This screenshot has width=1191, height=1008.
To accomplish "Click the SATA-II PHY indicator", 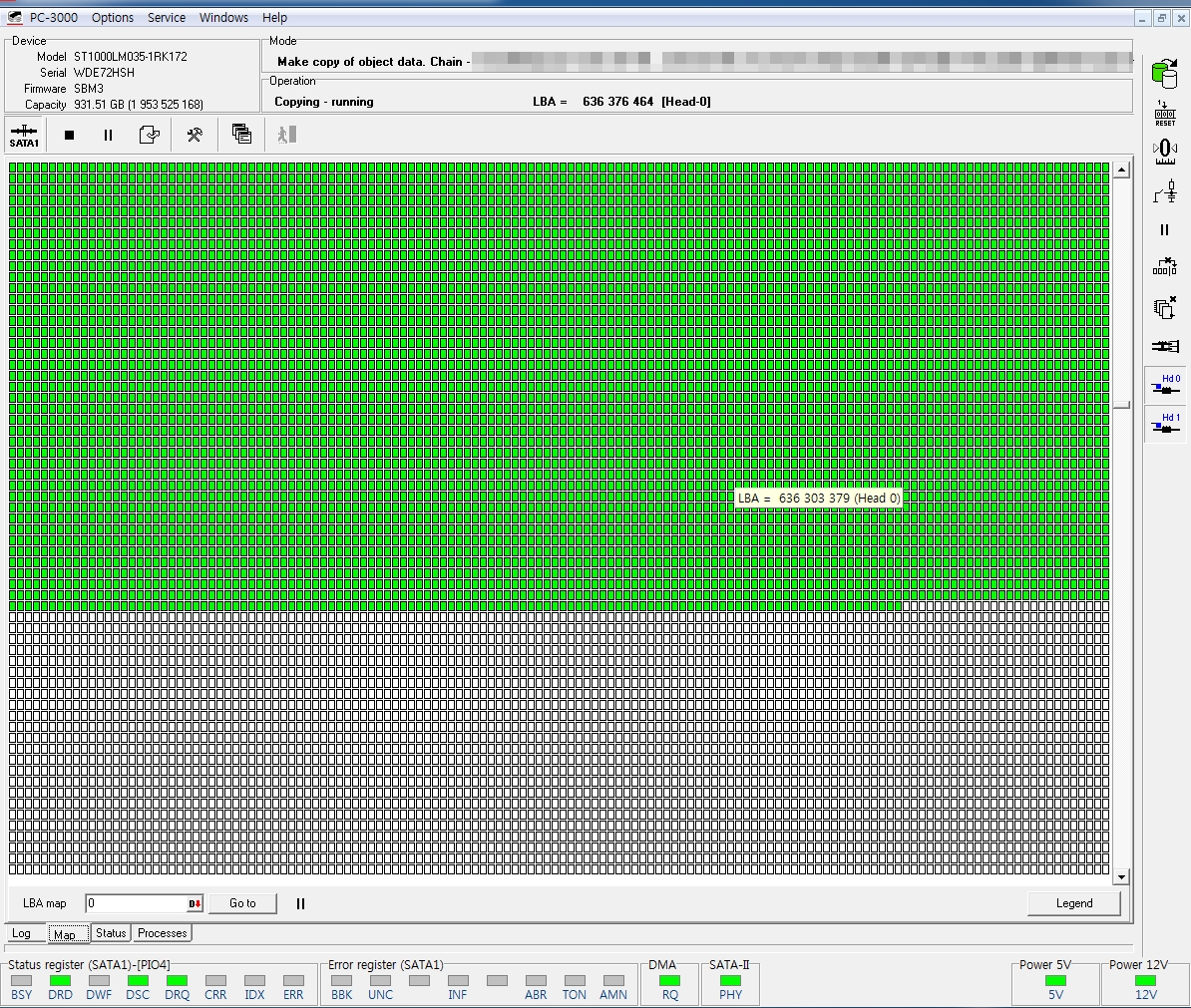I will click(x=731, y=981).
